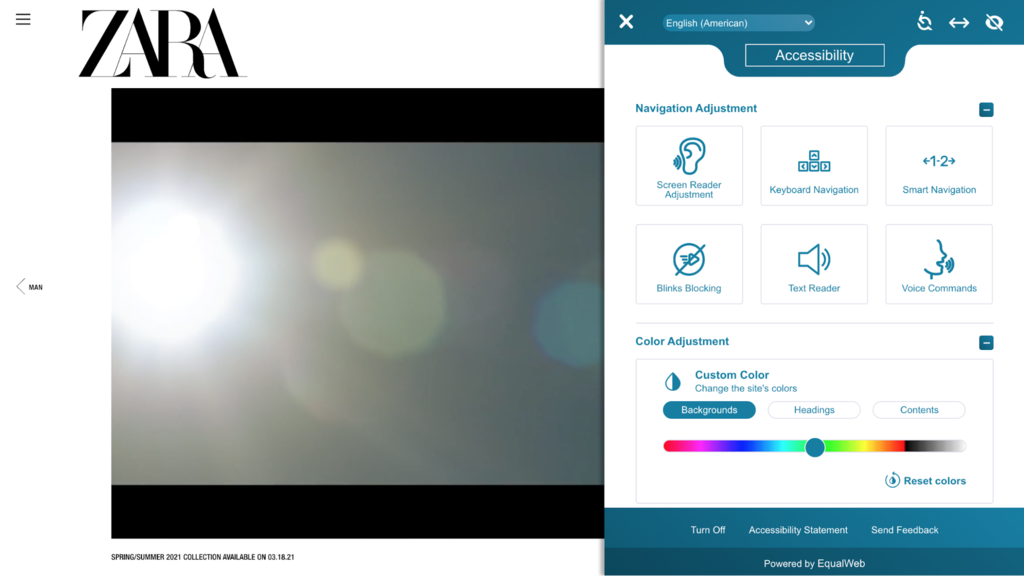Open Voice Commands

pyautogui.click(x=938, y=263)
